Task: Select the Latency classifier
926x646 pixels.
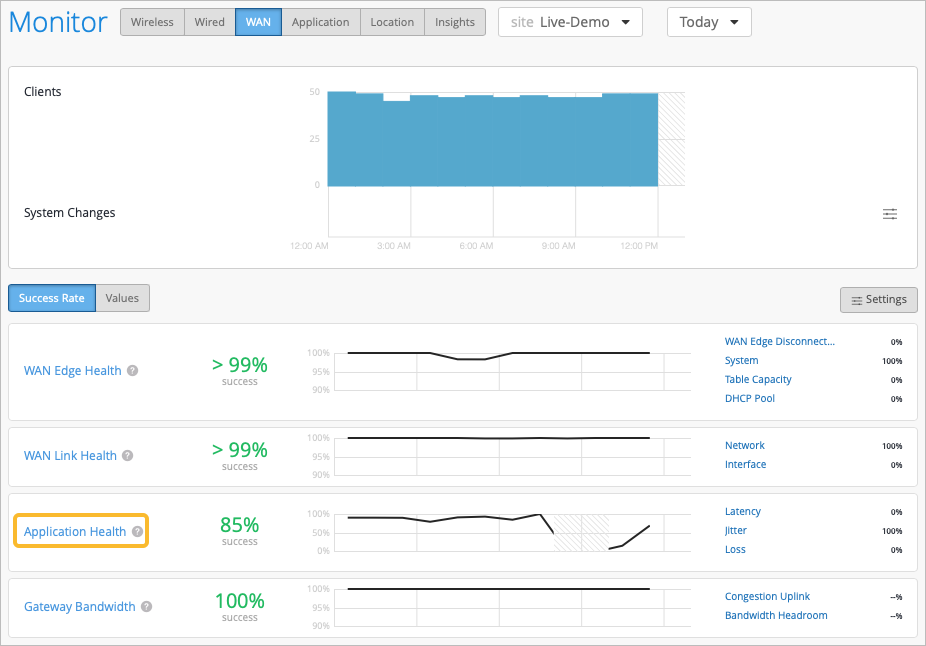Action: [743, 511]
